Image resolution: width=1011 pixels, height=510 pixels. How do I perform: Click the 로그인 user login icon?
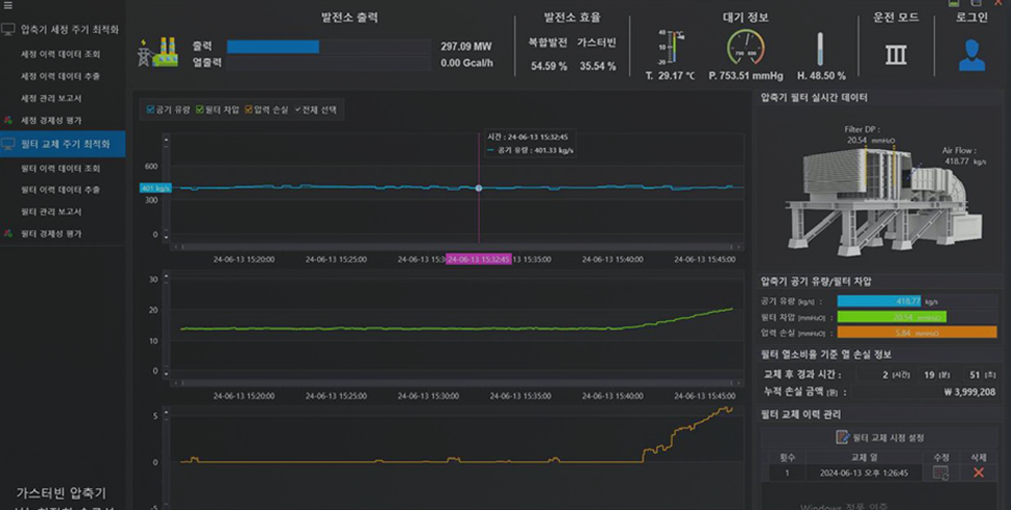(x=971, y=54)
